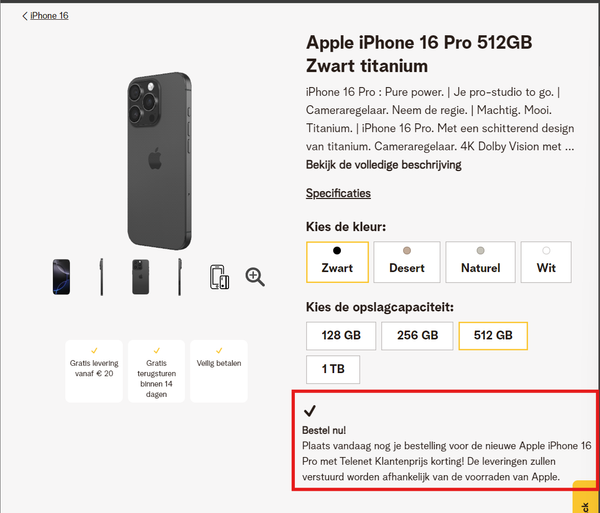Choose 128 GB storage capacity
This screenshot has height=513, width=600.
(340, 336)
